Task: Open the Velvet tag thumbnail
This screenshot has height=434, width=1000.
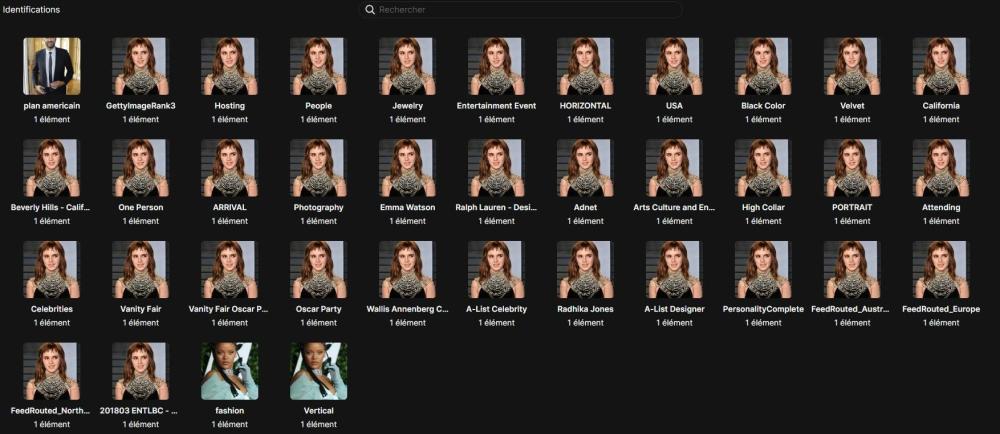Action: point(852,66)
